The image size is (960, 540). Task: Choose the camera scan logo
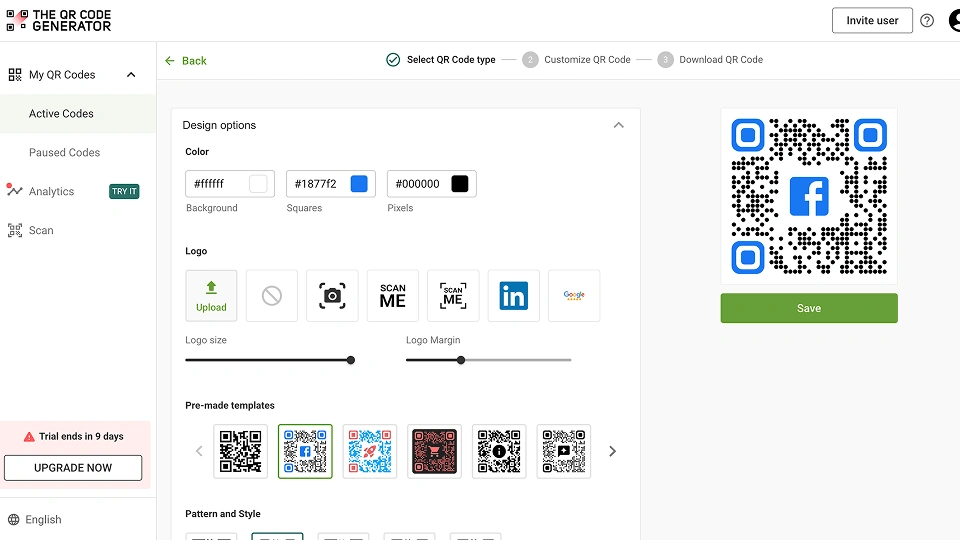(332, 295)
